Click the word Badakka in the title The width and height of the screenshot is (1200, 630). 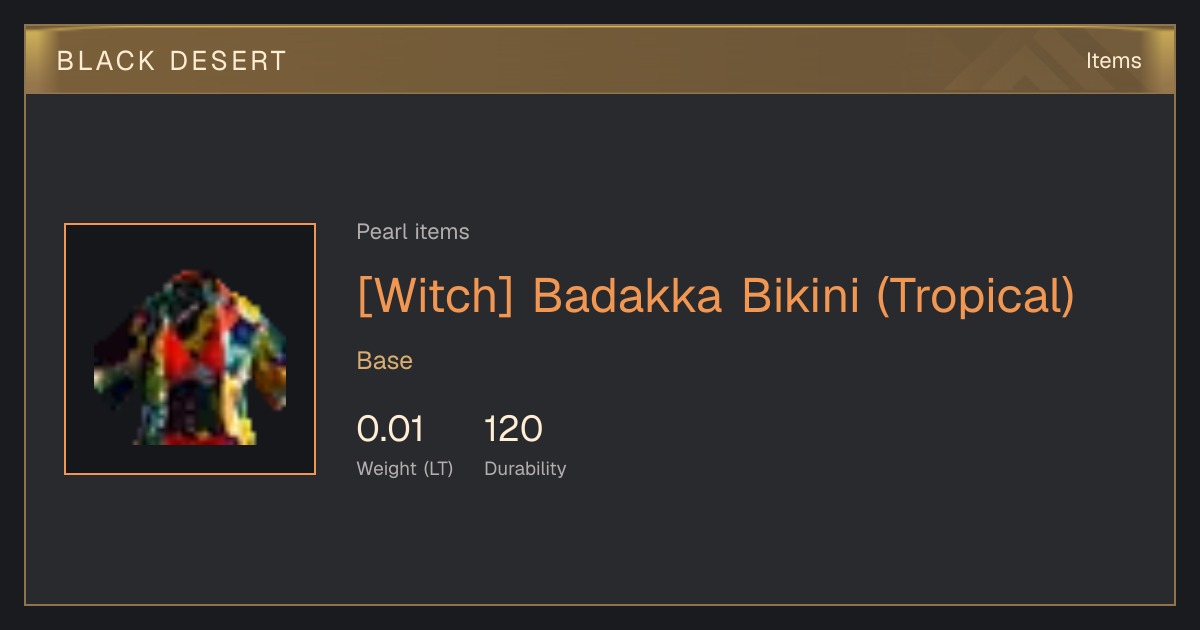point(627,295)
